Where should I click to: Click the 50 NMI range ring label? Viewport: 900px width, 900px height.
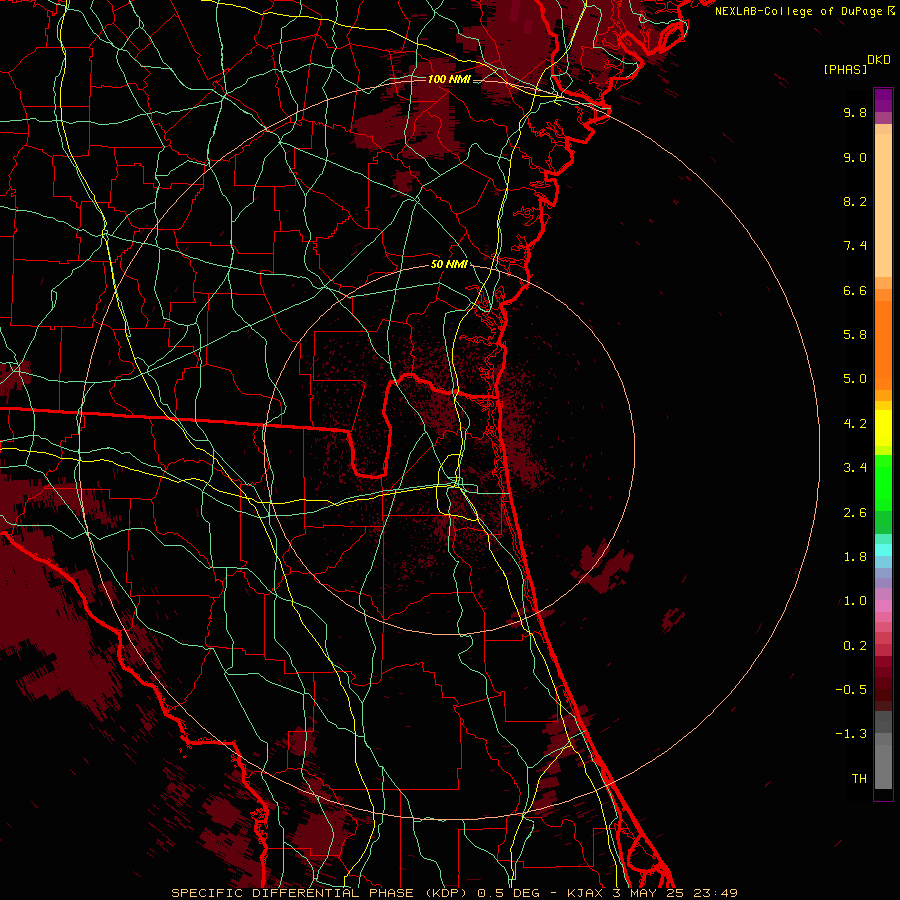pyautogui.click(x=449, y=265)
